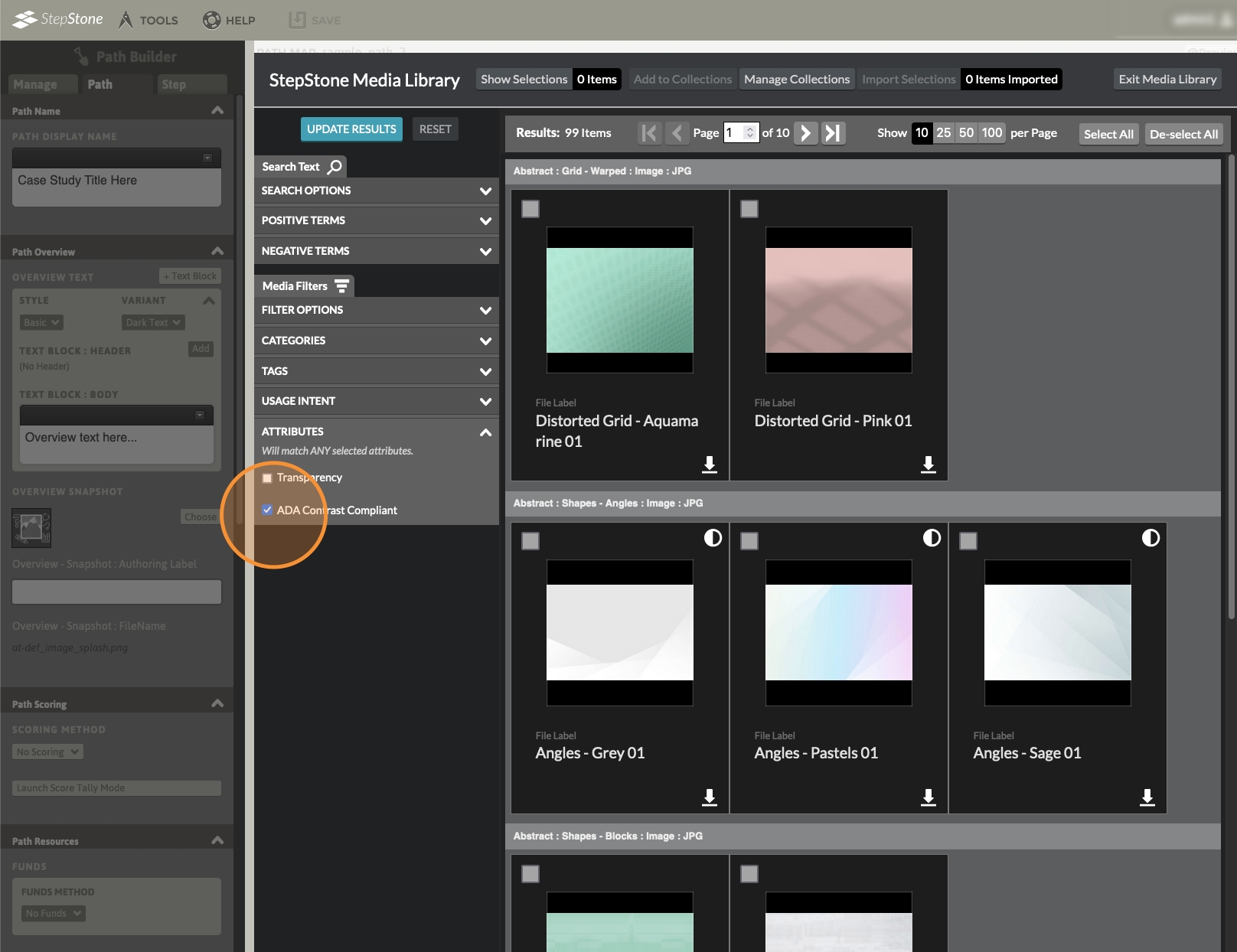Click the page number stepper arrows
This screenshot has height=952, width=1237.
(750, 133)
